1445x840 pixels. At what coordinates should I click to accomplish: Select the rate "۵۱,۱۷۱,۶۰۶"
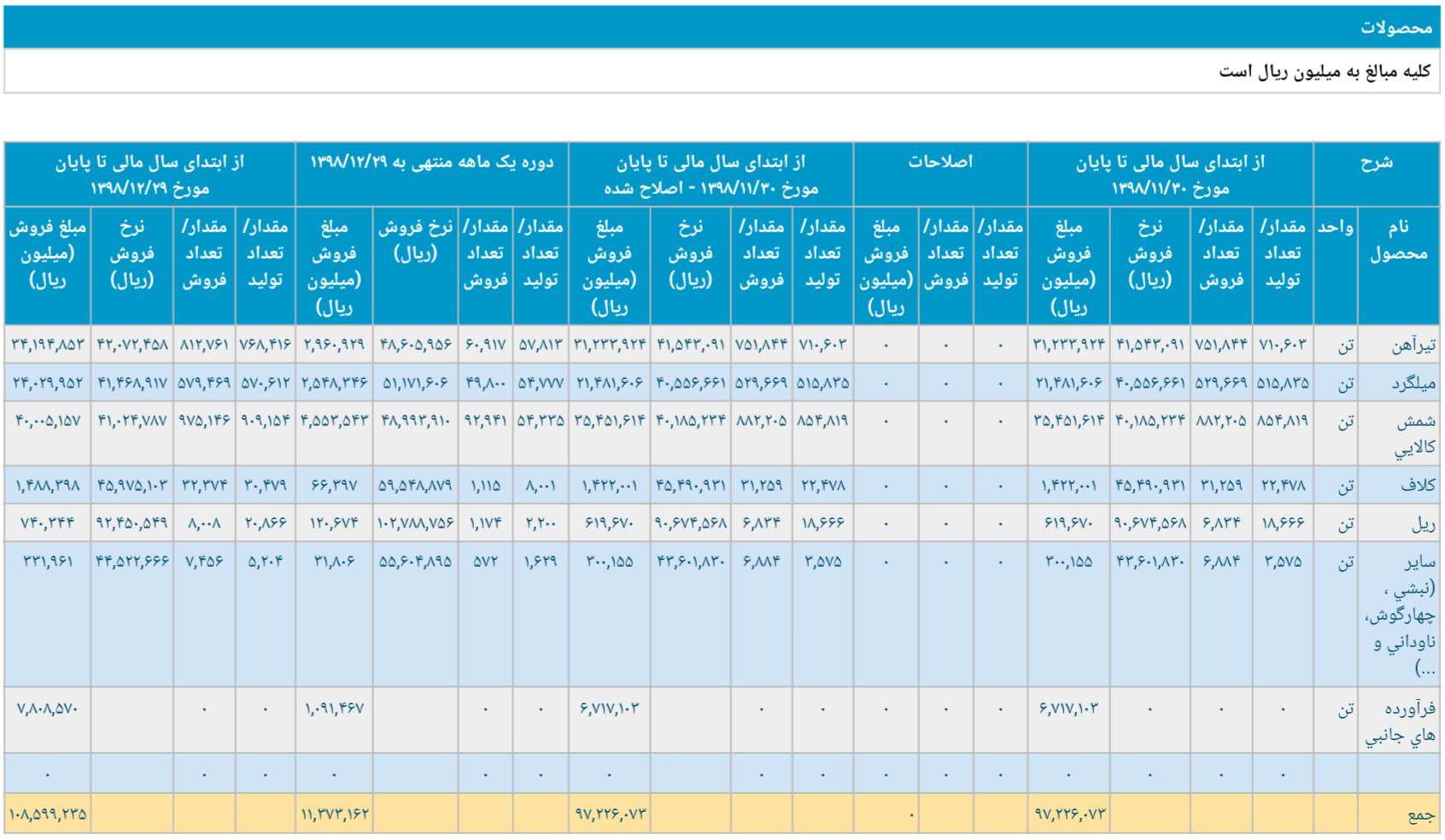pos(416,383)
